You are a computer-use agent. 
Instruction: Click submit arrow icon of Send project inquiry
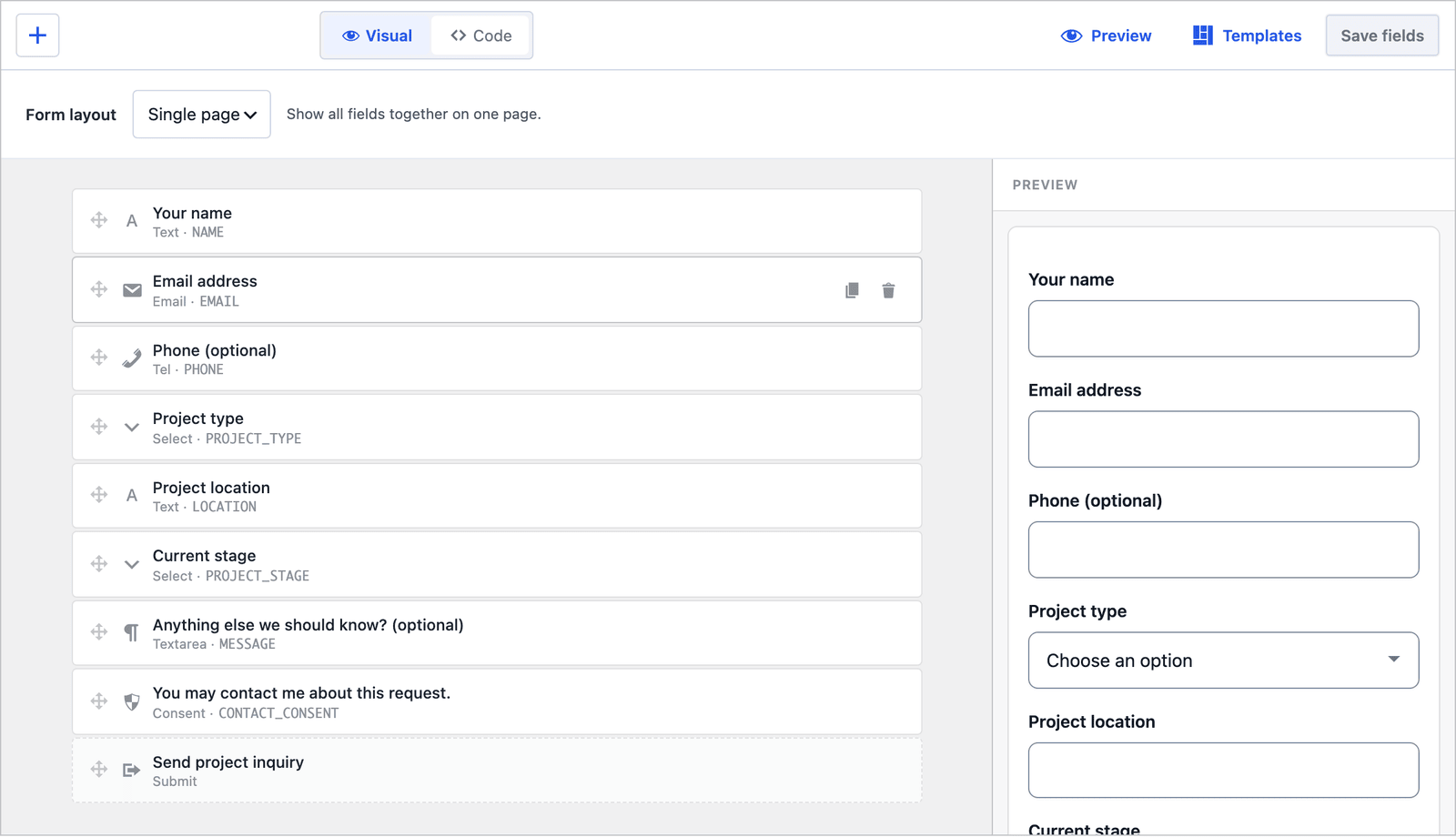tap(132, 771)
